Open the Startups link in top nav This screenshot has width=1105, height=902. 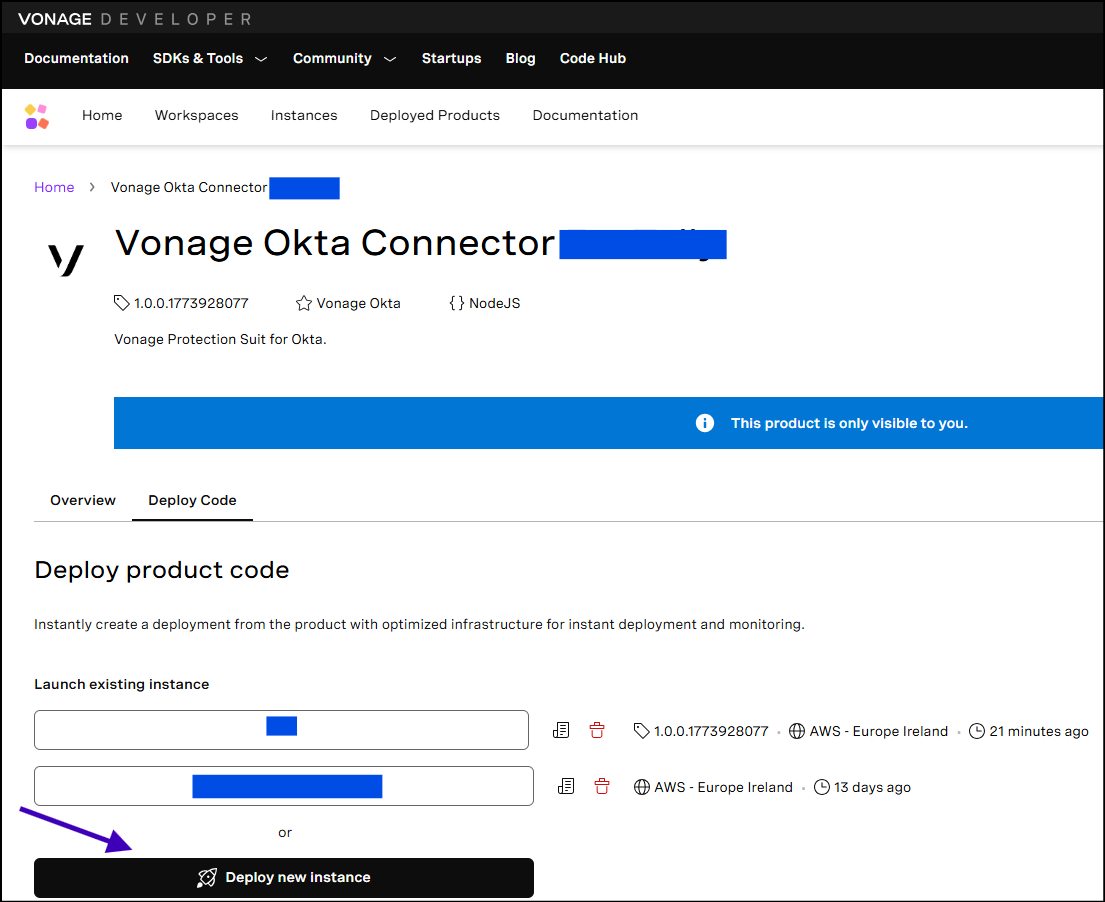[x=452, y=58]
